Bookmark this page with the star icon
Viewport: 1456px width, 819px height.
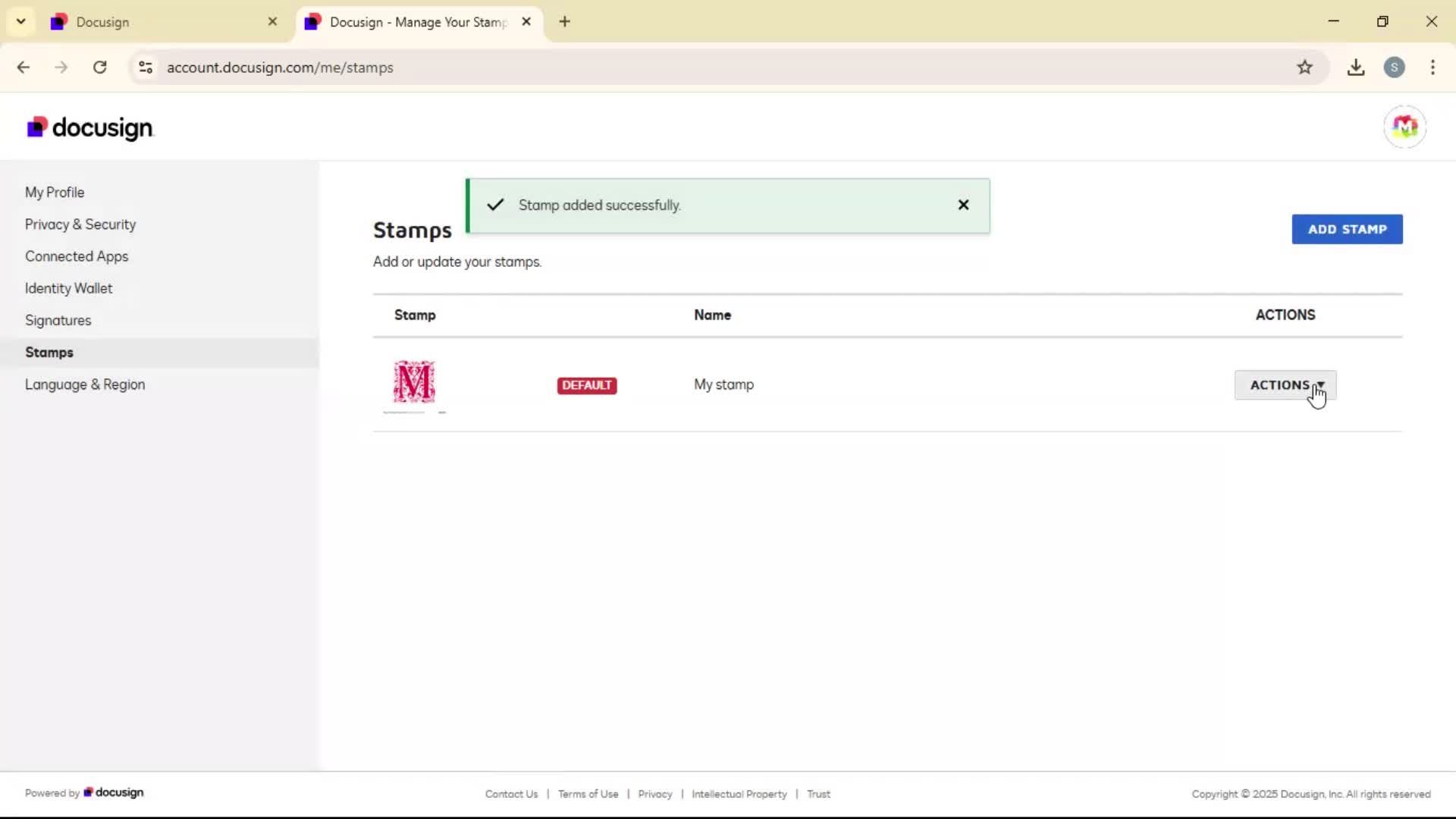[x=1304, y=67]
